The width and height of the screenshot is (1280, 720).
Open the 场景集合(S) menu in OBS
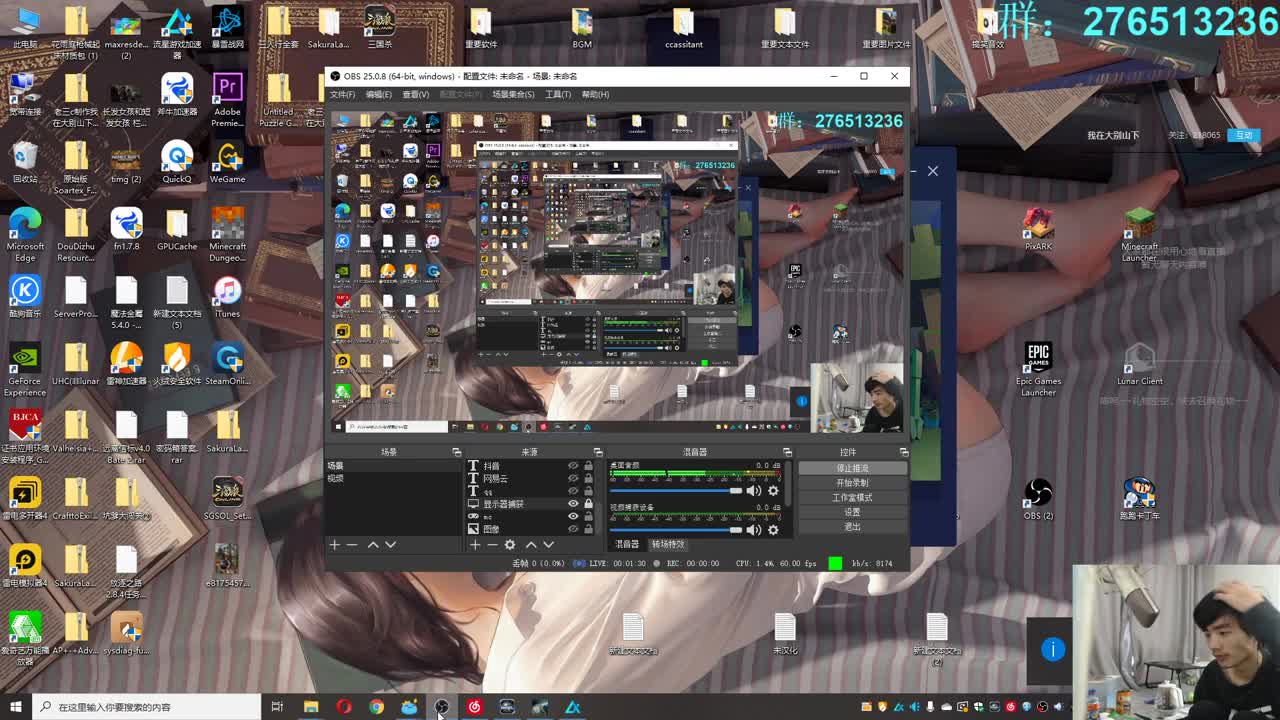(513, 94)
